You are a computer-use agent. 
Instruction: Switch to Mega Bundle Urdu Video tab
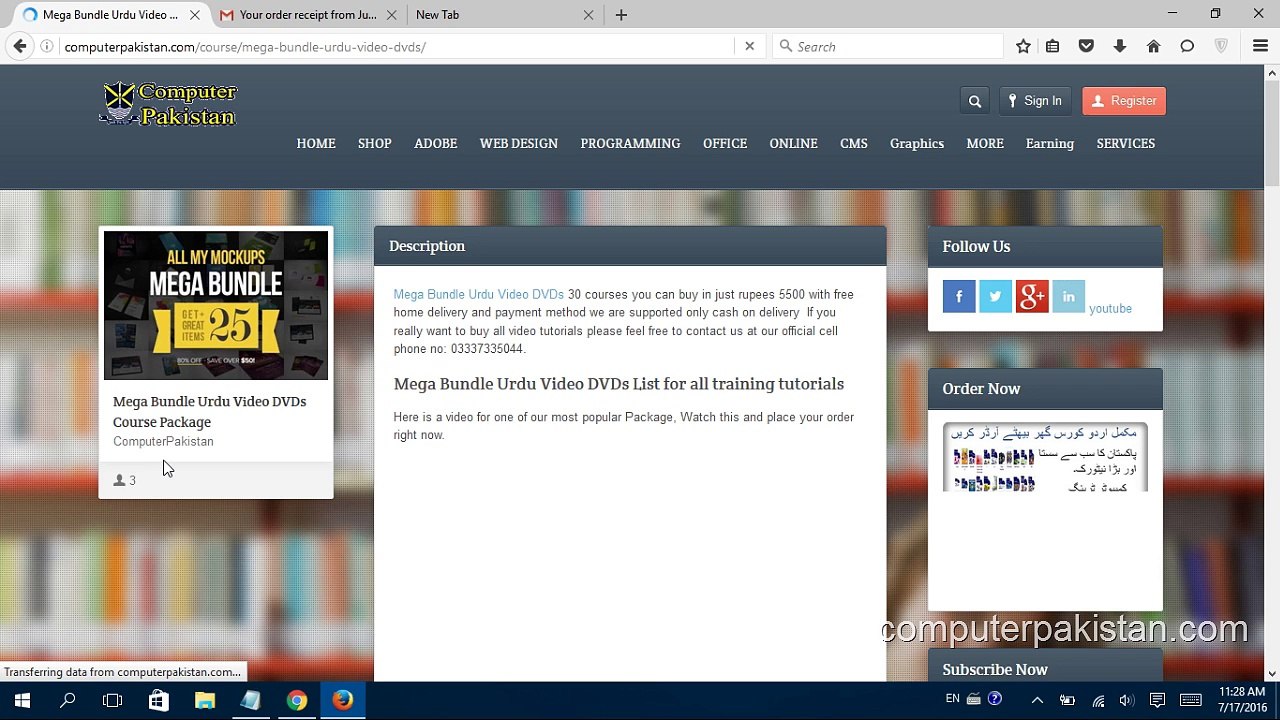pyautogui.click(x=110, y=15)
